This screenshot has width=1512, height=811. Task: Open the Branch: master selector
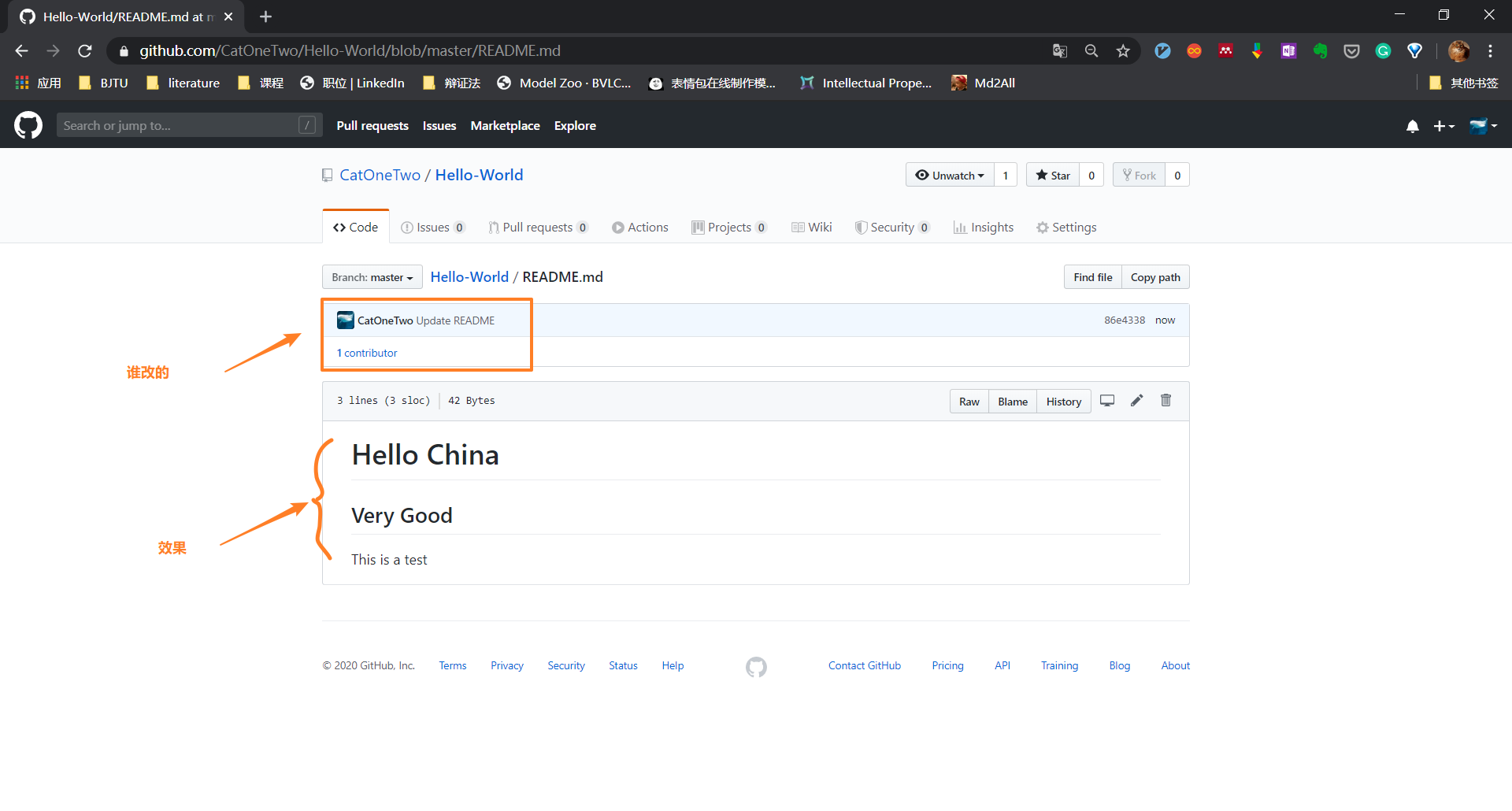(372, 277)
